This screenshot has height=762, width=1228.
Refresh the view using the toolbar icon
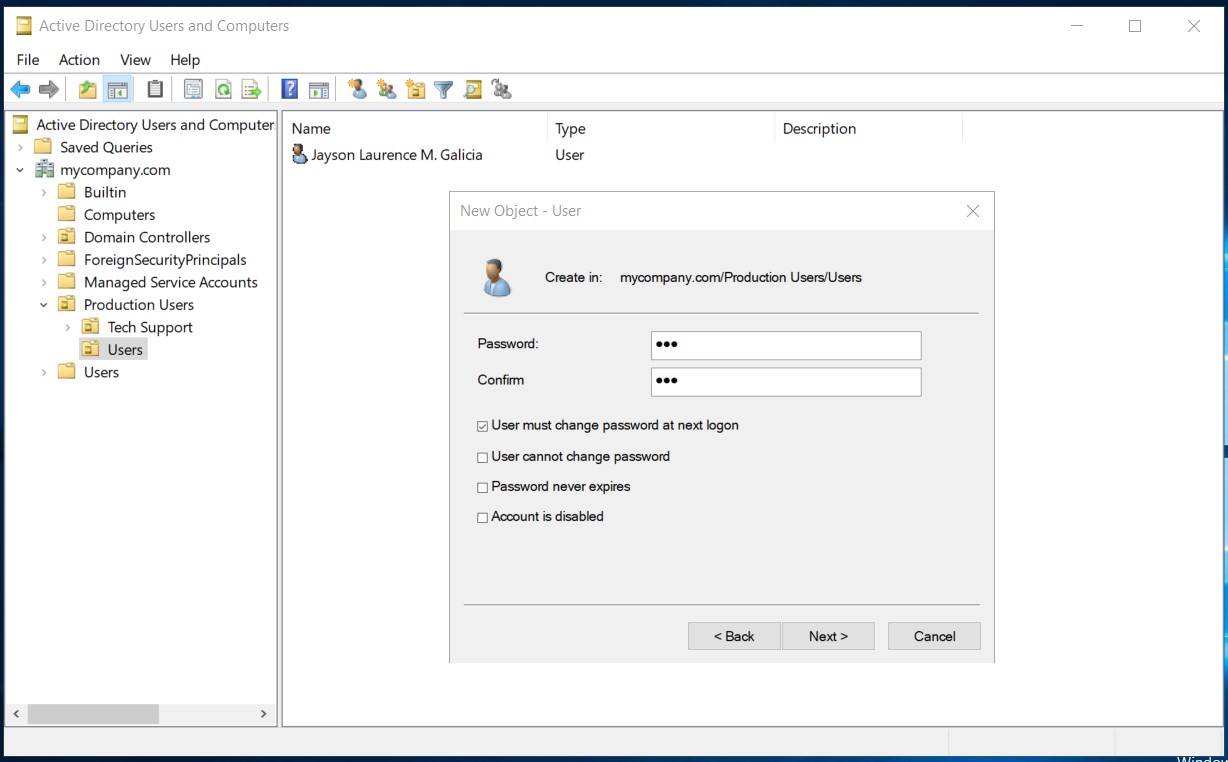click(x=222, y=89)
